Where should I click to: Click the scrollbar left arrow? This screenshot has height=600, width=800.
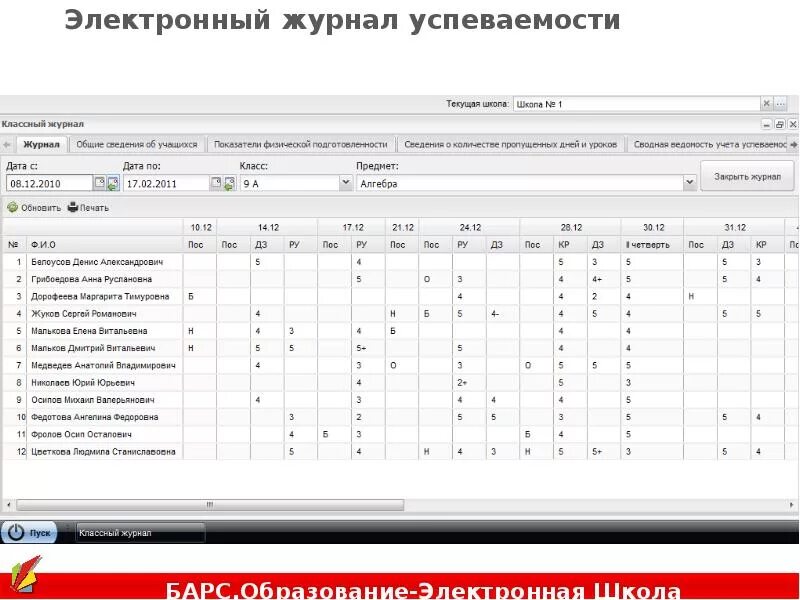pyautogui.click(x=8, y=505)
